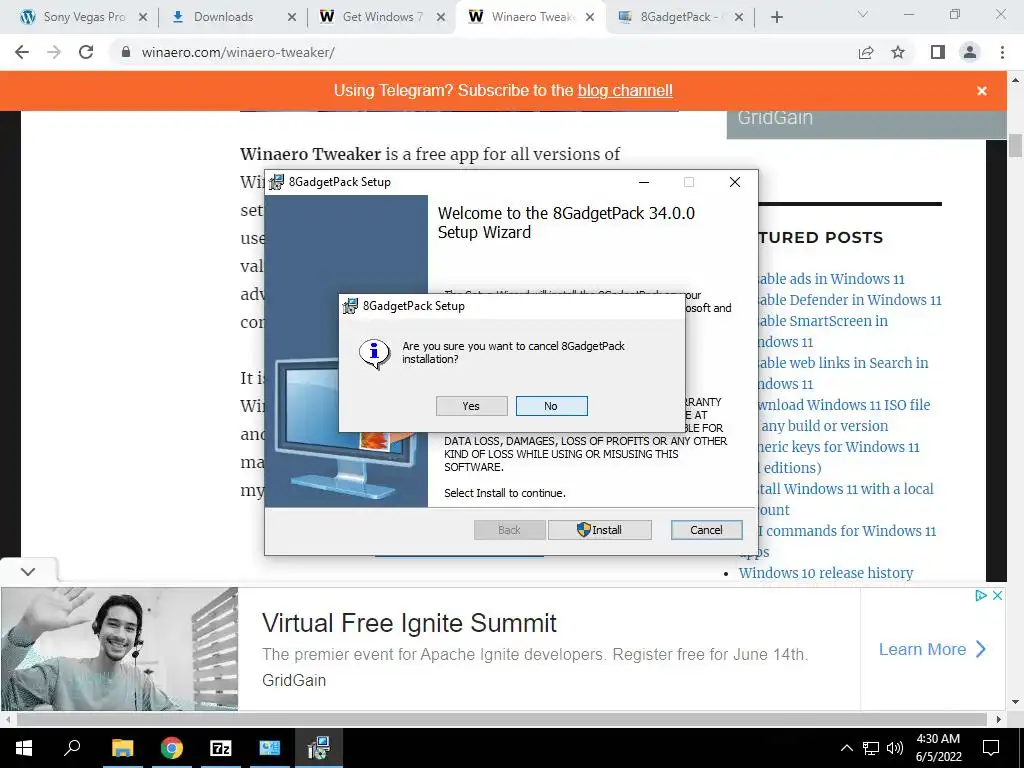
Task: Click the page vertical scrollbar thumb
Action: pyautogui.click(x=1015, y=145)
